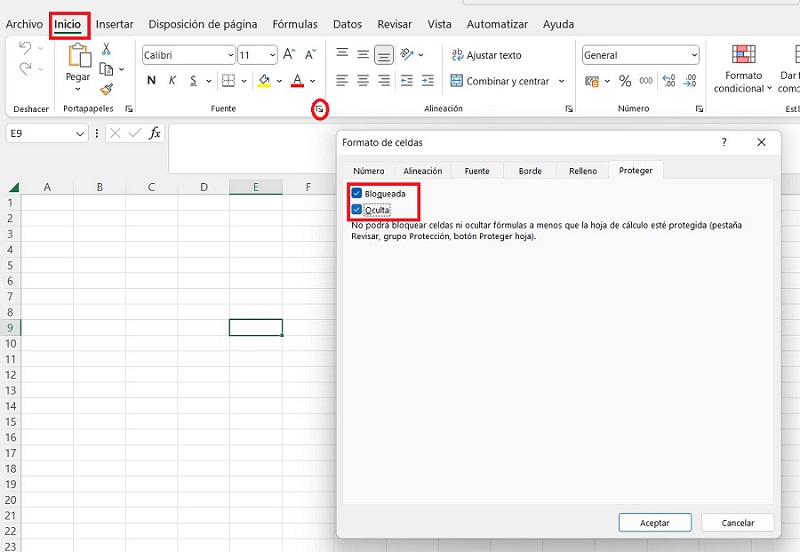This screenshot has width=800, height=552.
Task: Open the Número tab in dialog
Action: tap(369, 171)
